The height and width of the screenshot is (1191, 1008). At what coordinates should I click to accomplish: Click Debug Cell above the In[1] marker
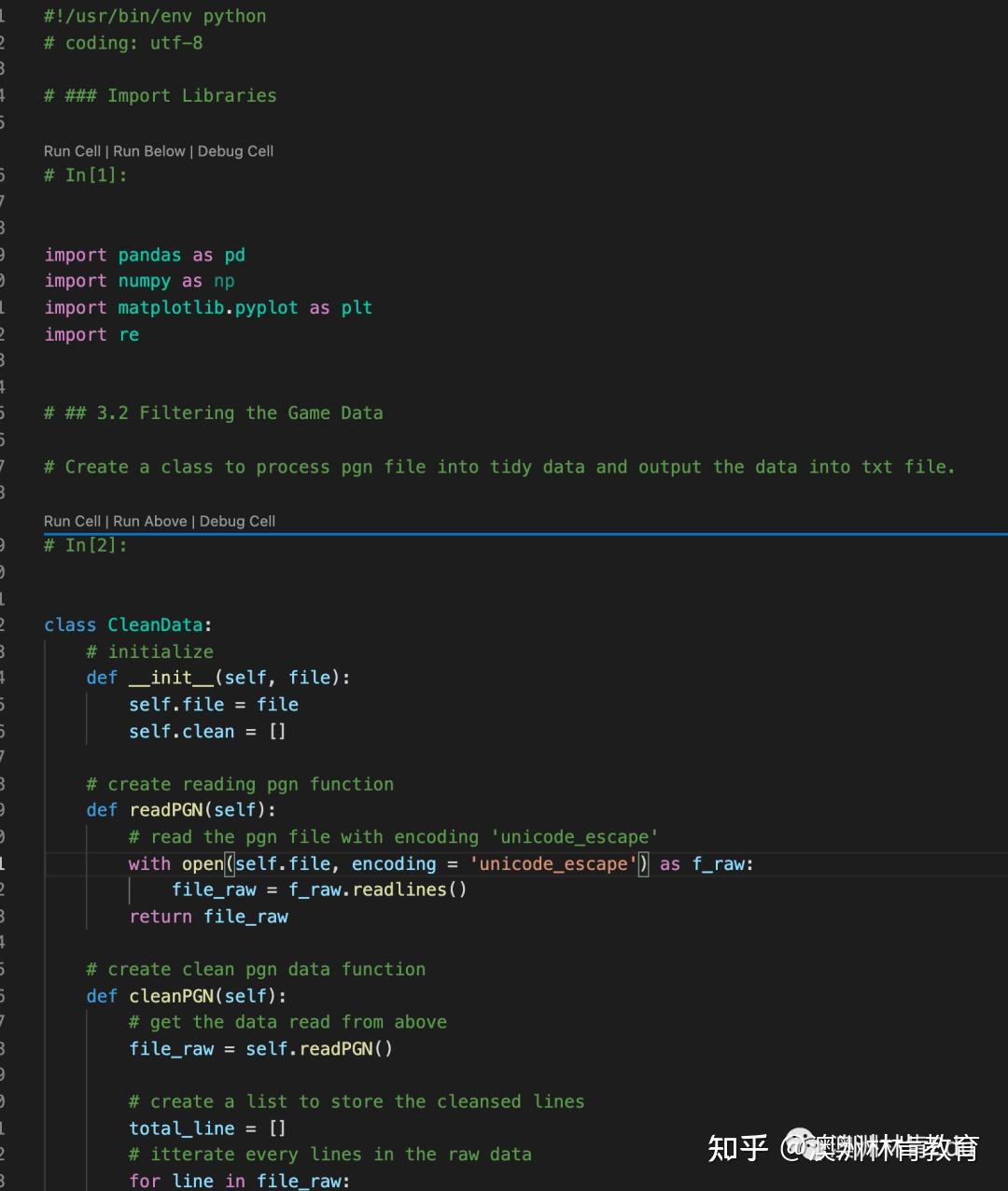(235, 151)
